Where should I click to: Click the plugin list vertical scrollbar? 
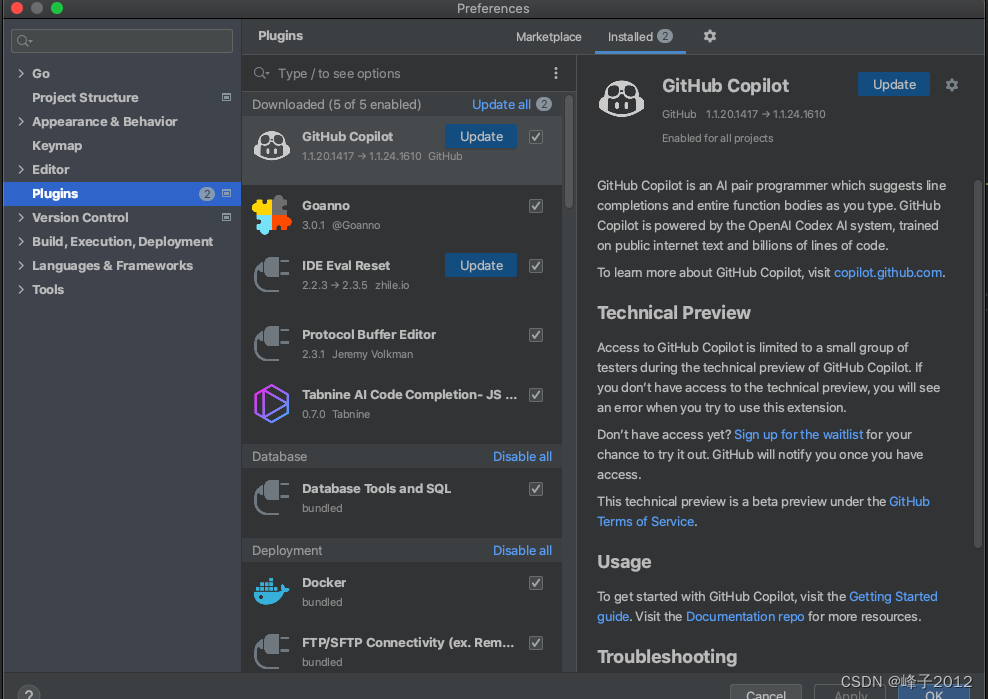click(x=569, y=151)
